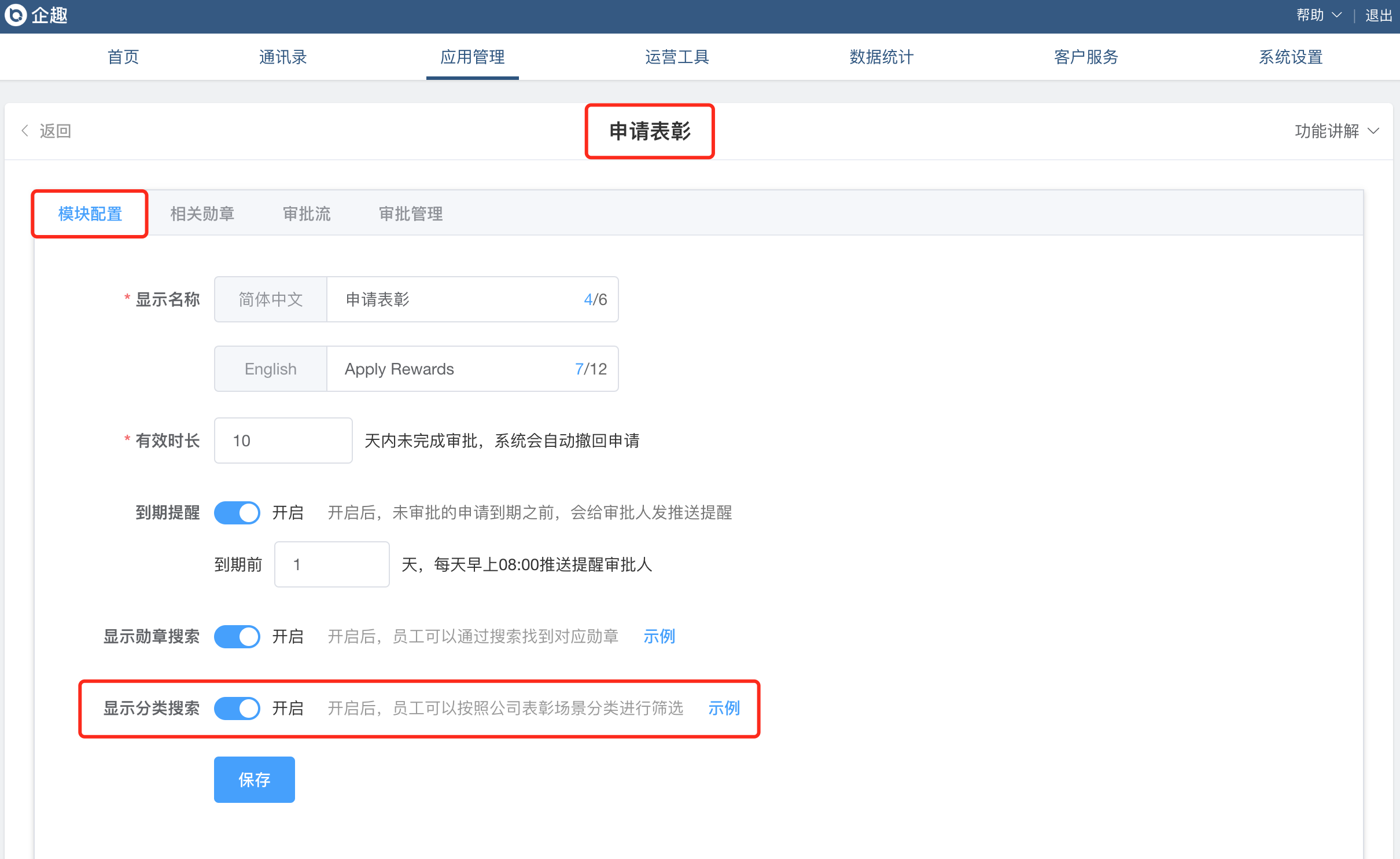Toggle the 显示勋章搜索 switch

coord(237,636)
